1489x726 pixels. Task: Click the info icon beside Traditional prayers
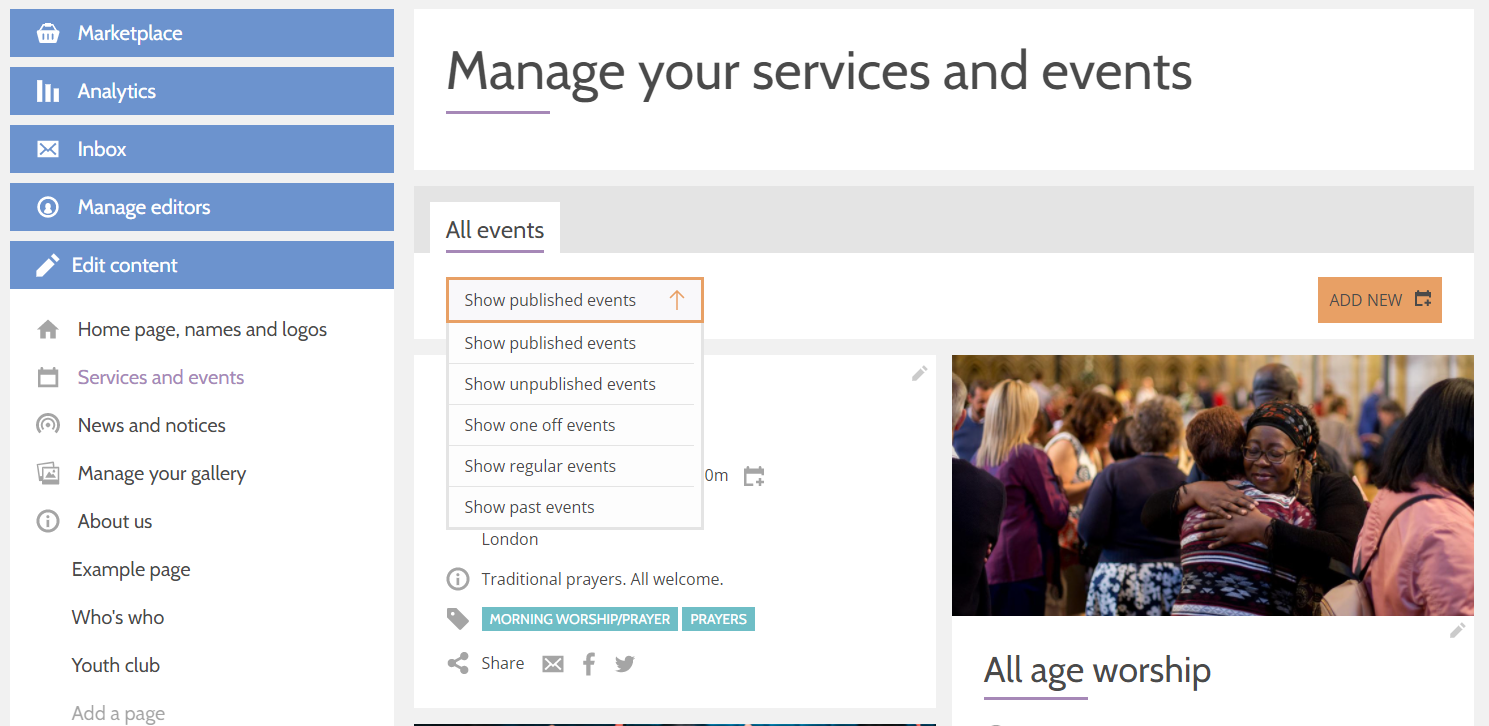(458, 579)
